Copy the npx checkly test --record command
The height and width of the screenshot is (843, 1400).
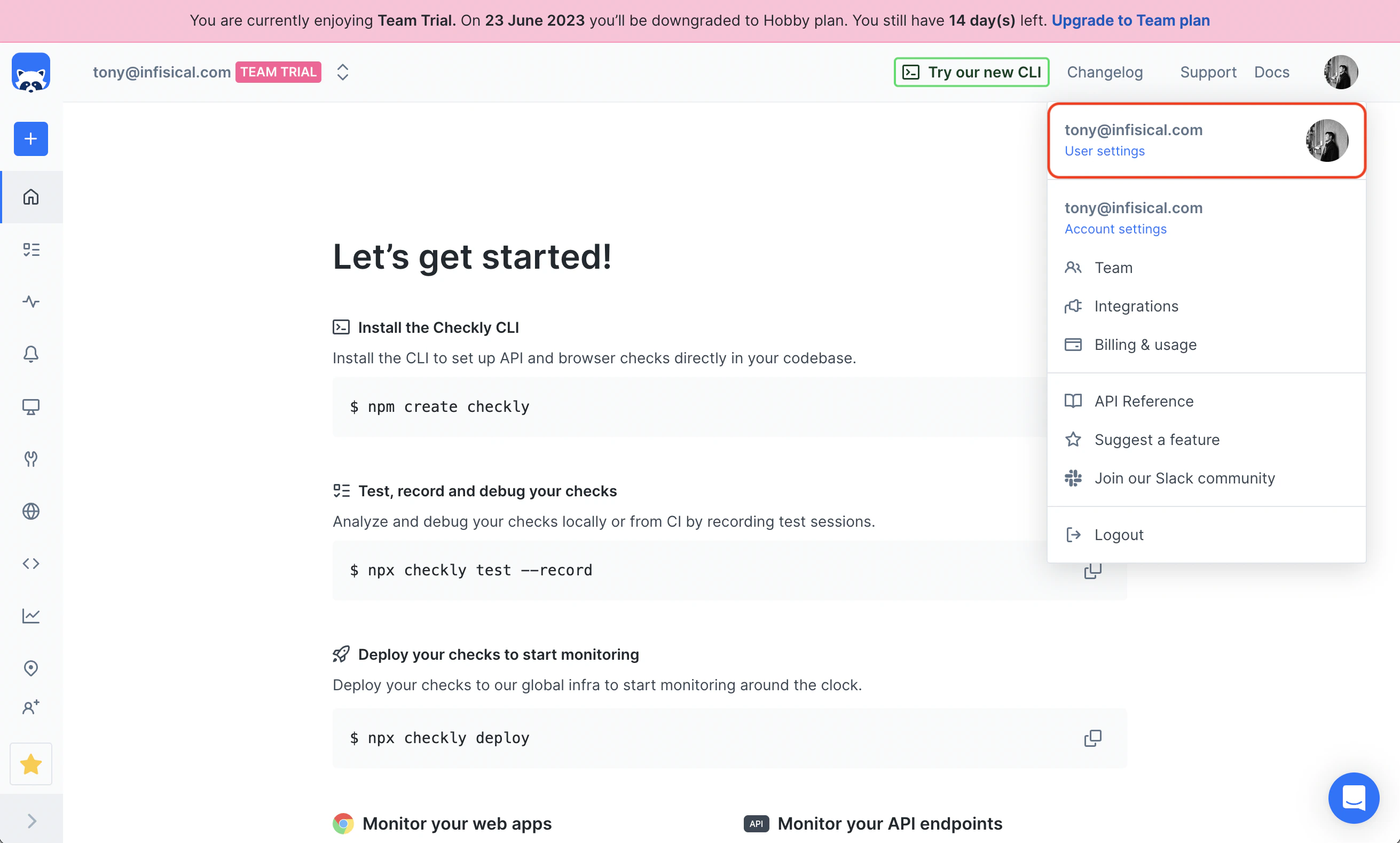[x=1092, y=571]
